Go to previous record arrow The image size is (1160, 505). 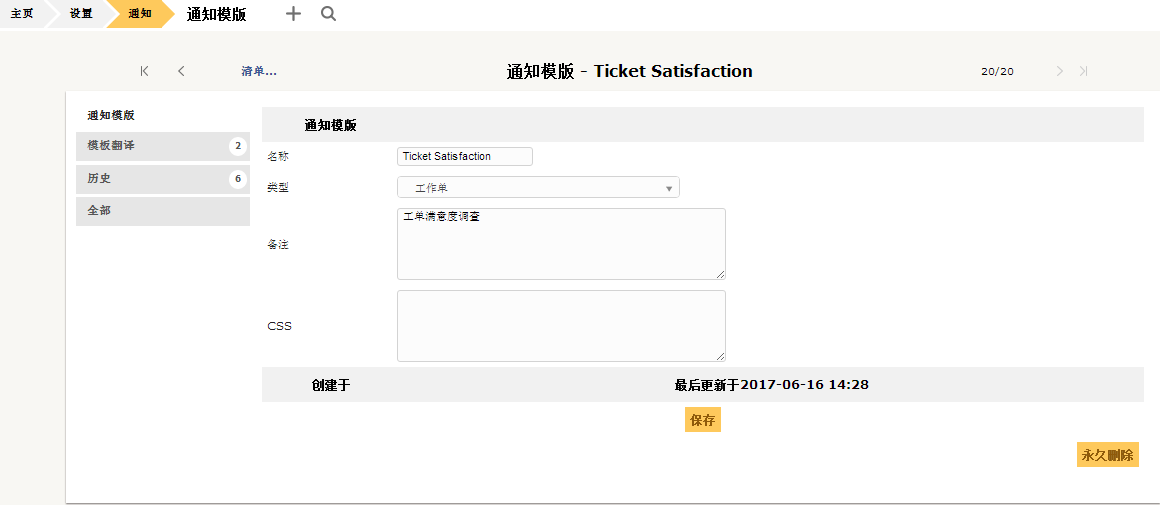[x=181, y=71]
